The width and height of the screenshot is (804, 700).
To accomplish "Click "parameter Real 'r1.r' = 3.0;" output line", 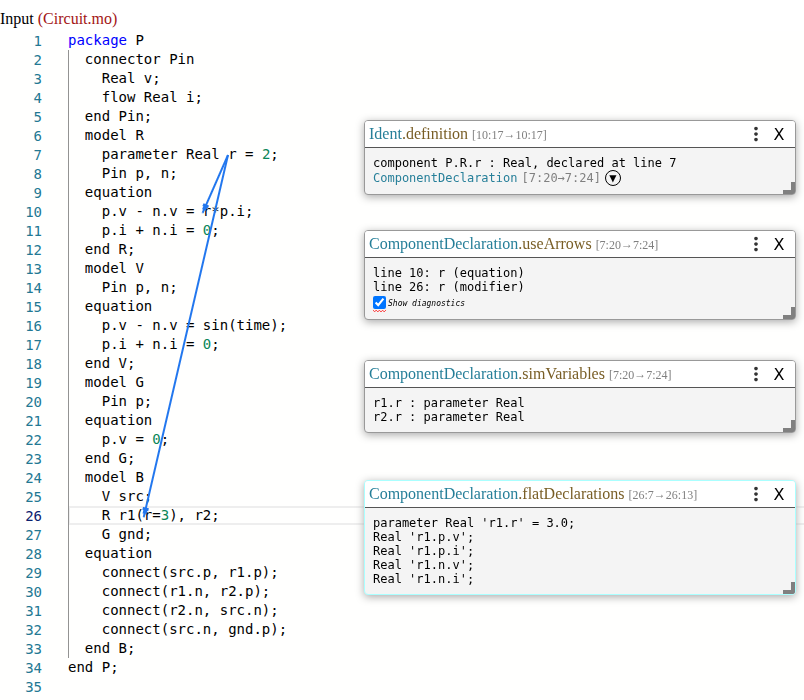I will coord(473,523).
